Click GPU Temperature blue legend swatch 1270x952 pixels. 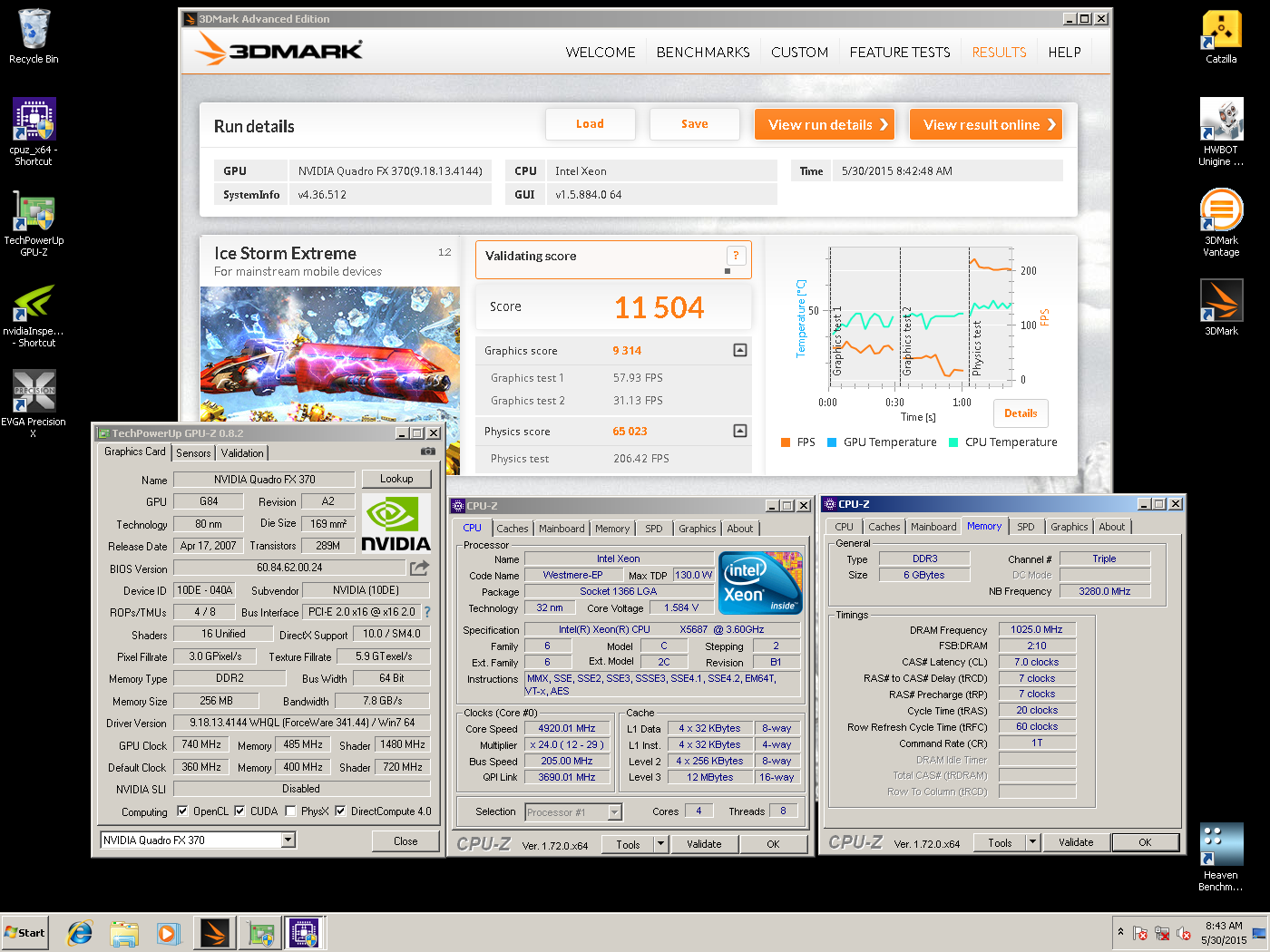click(832, 442)
